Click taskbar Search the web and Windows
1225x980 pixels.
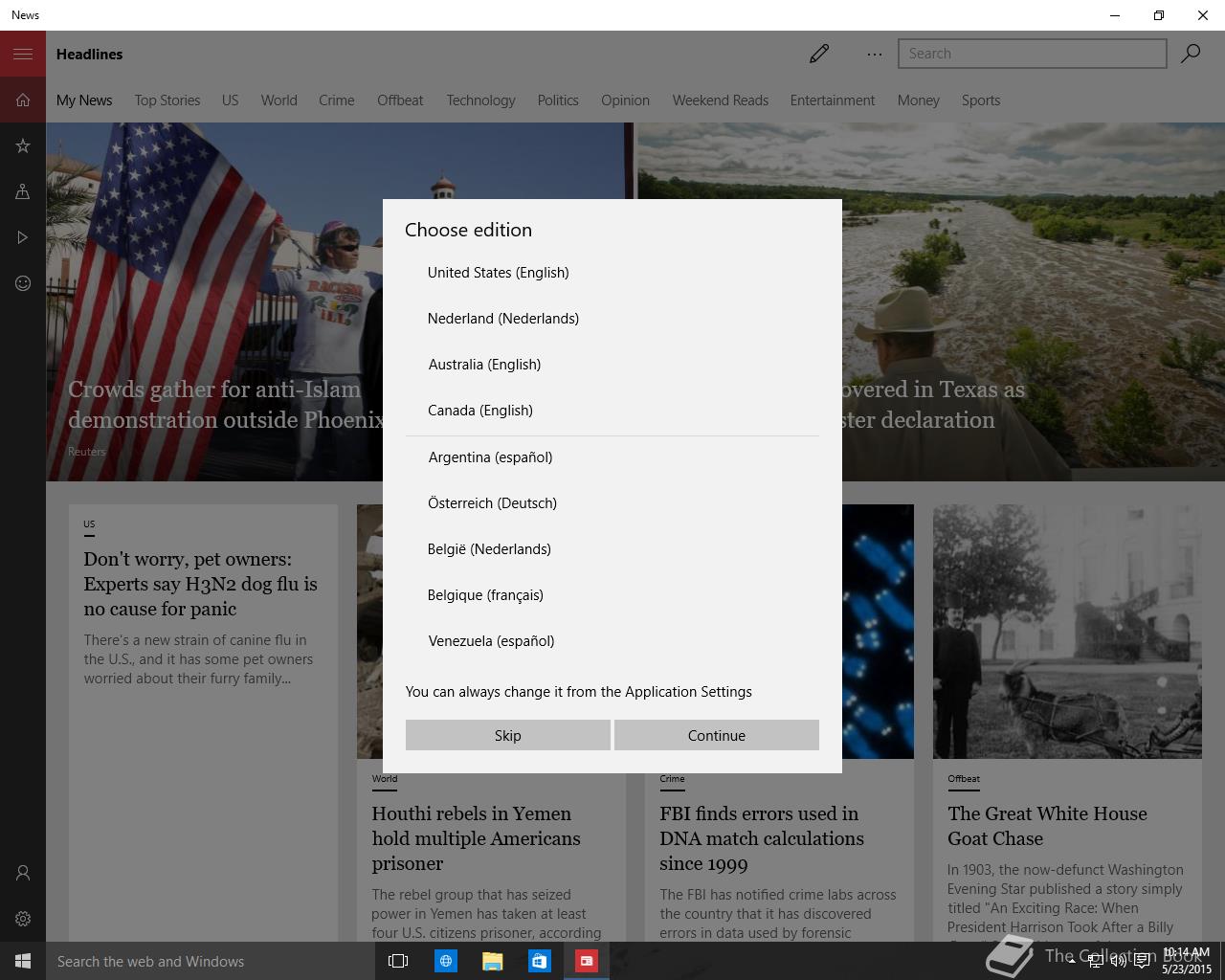click(211, 961)
